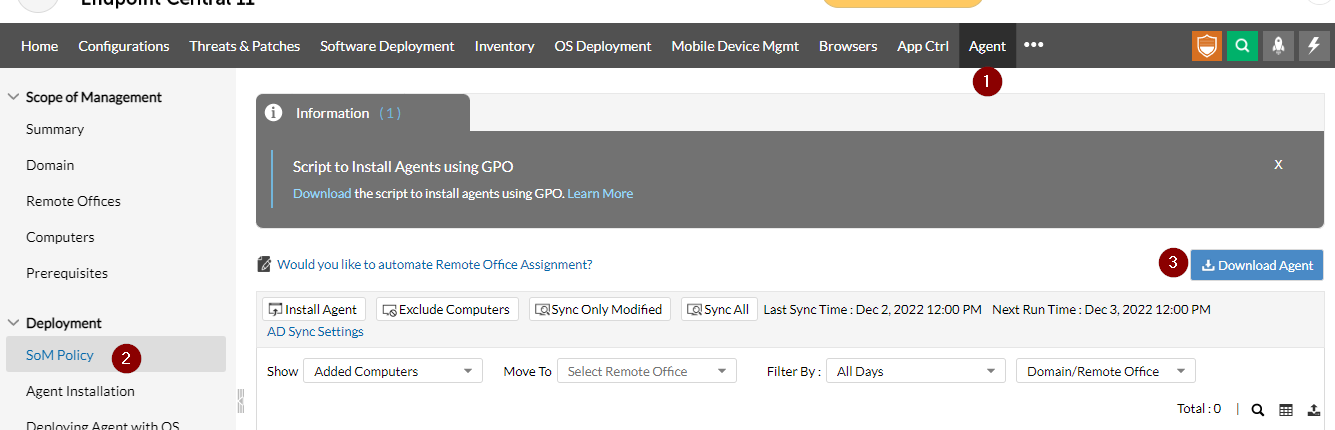Screen dimensions: 1335x430
Task: Click the Sync Only Modified button
Action: coord(600,309)
